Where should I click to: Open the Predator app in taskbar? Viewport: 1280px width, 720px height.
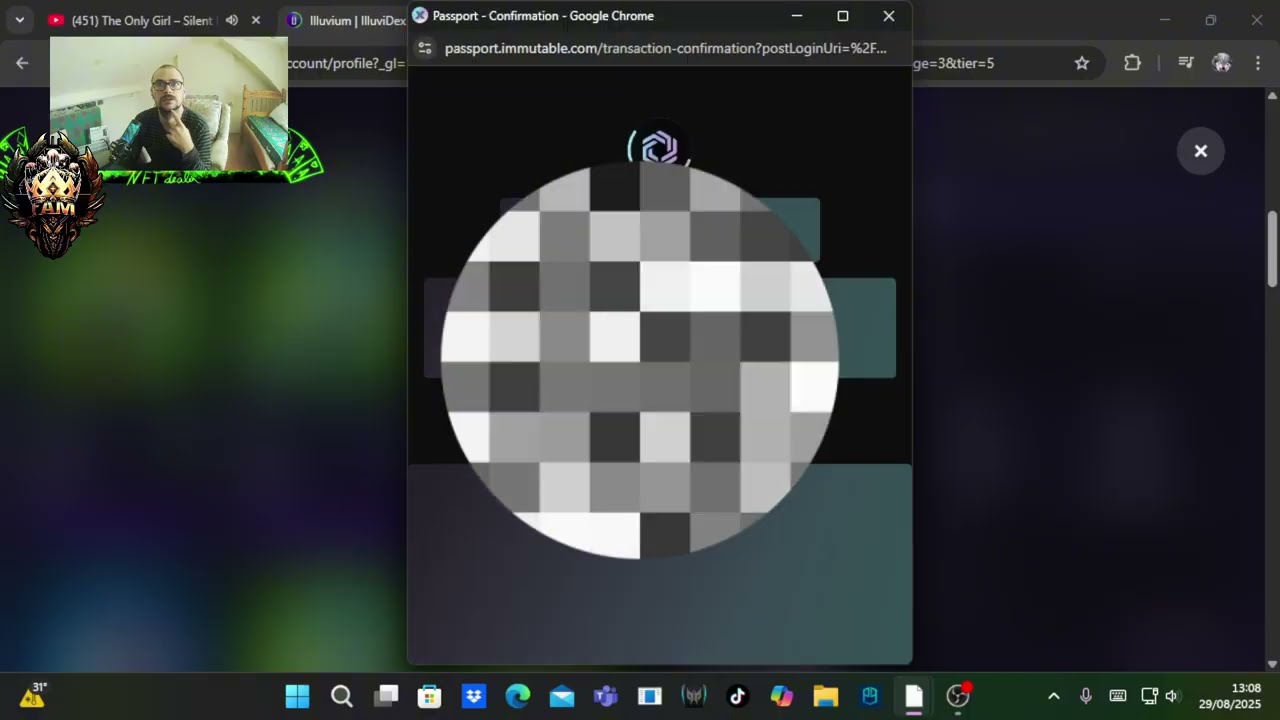(x=694, y=696)
